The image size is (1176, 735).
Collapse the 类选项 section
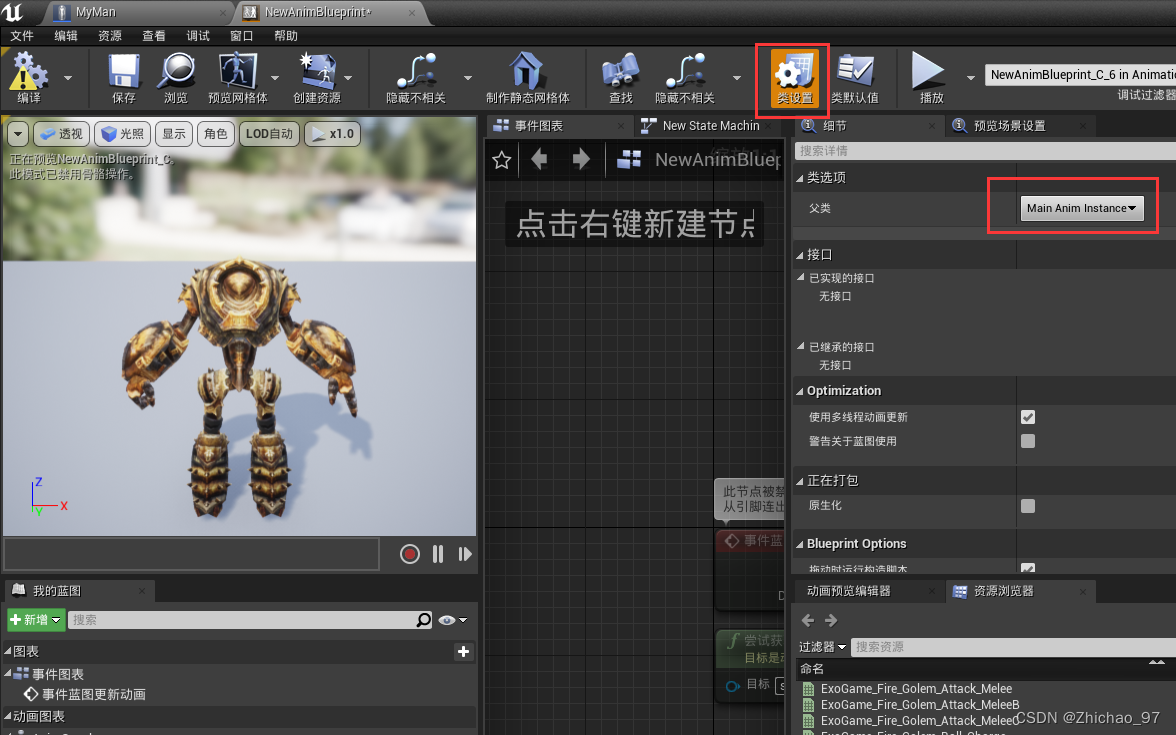coord(800,178)
